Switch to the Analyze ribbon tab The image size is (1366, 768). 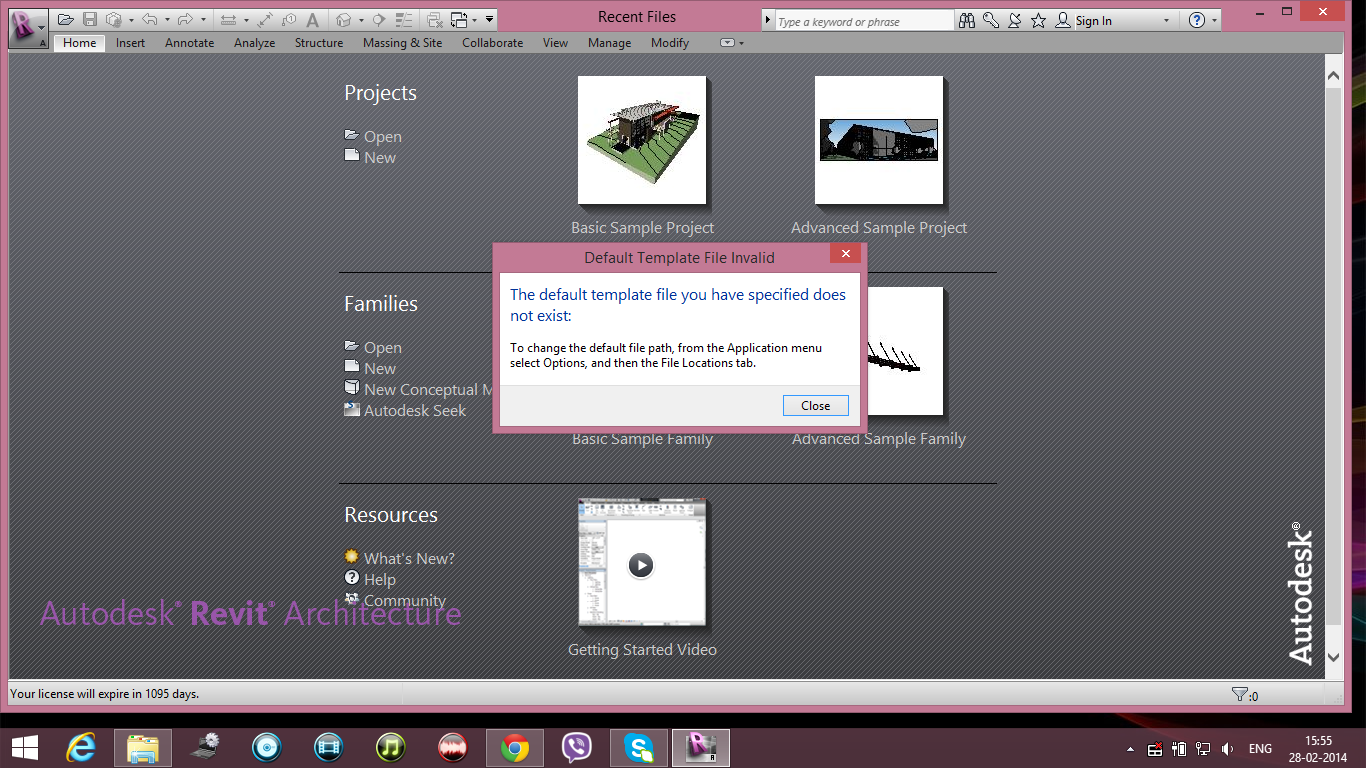[255, 43]
